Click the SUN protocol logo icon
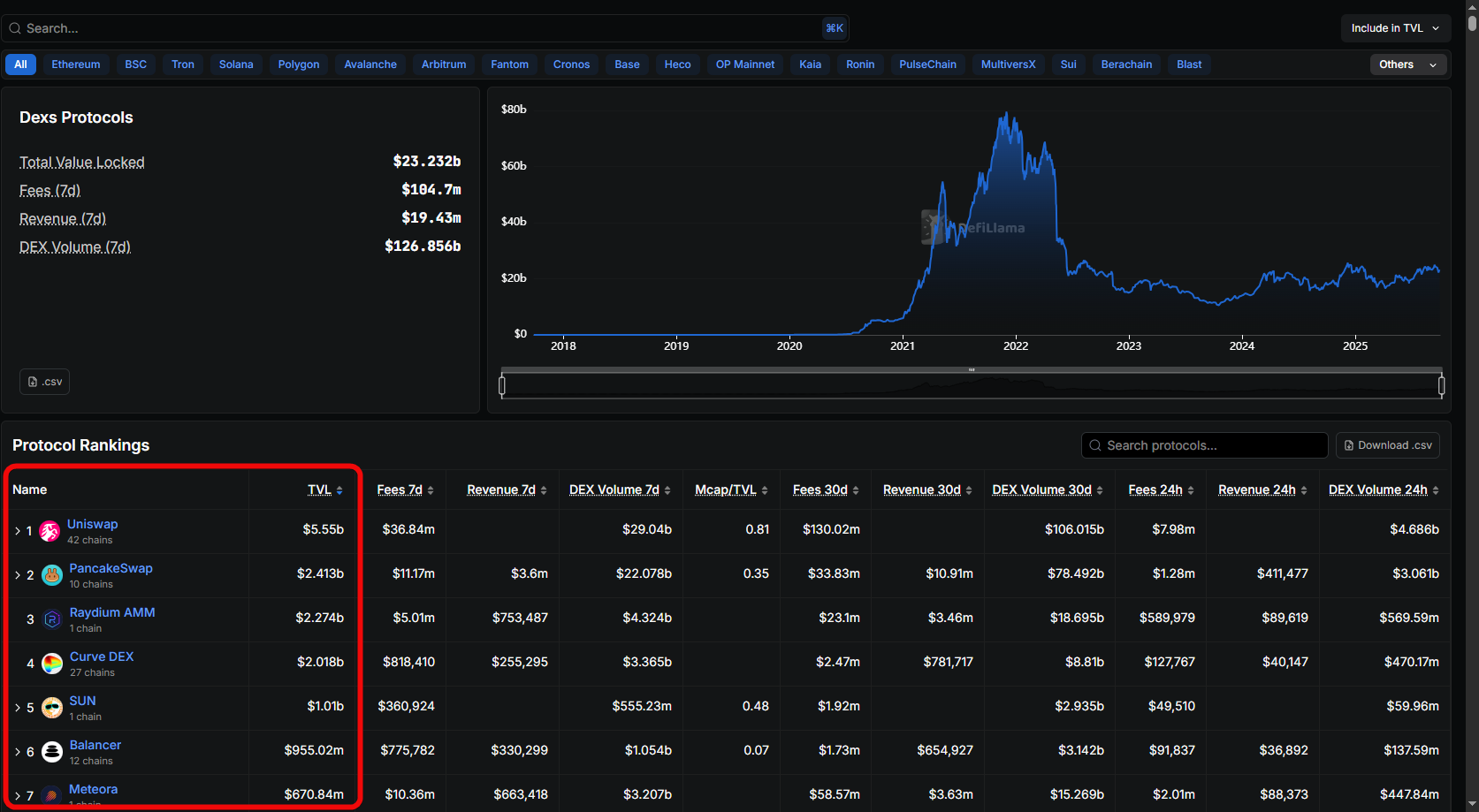This screenshot has width=1479, height=812. coord(52,708)
